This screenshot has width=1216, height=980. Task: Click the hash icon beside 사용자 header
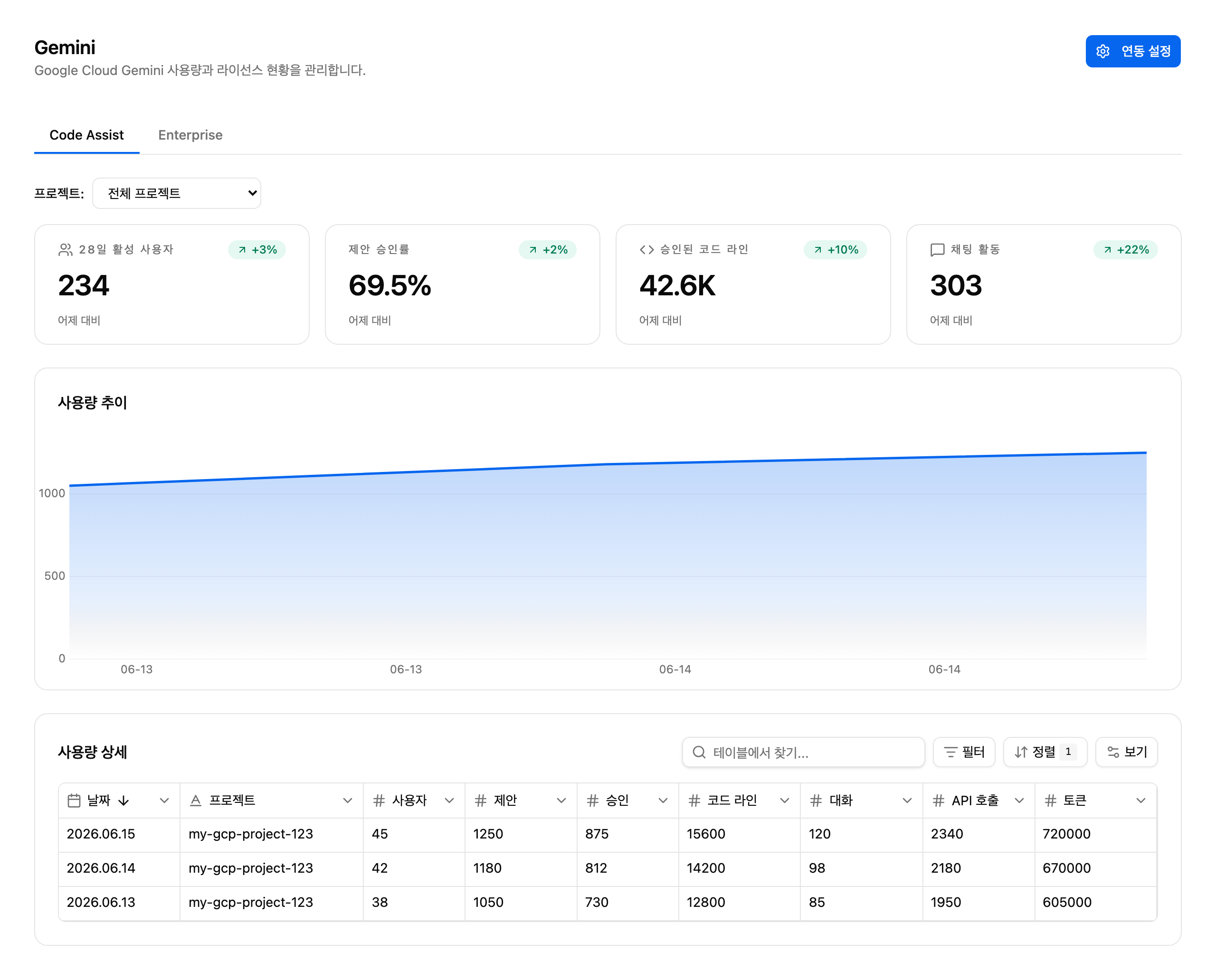[379, 801]
